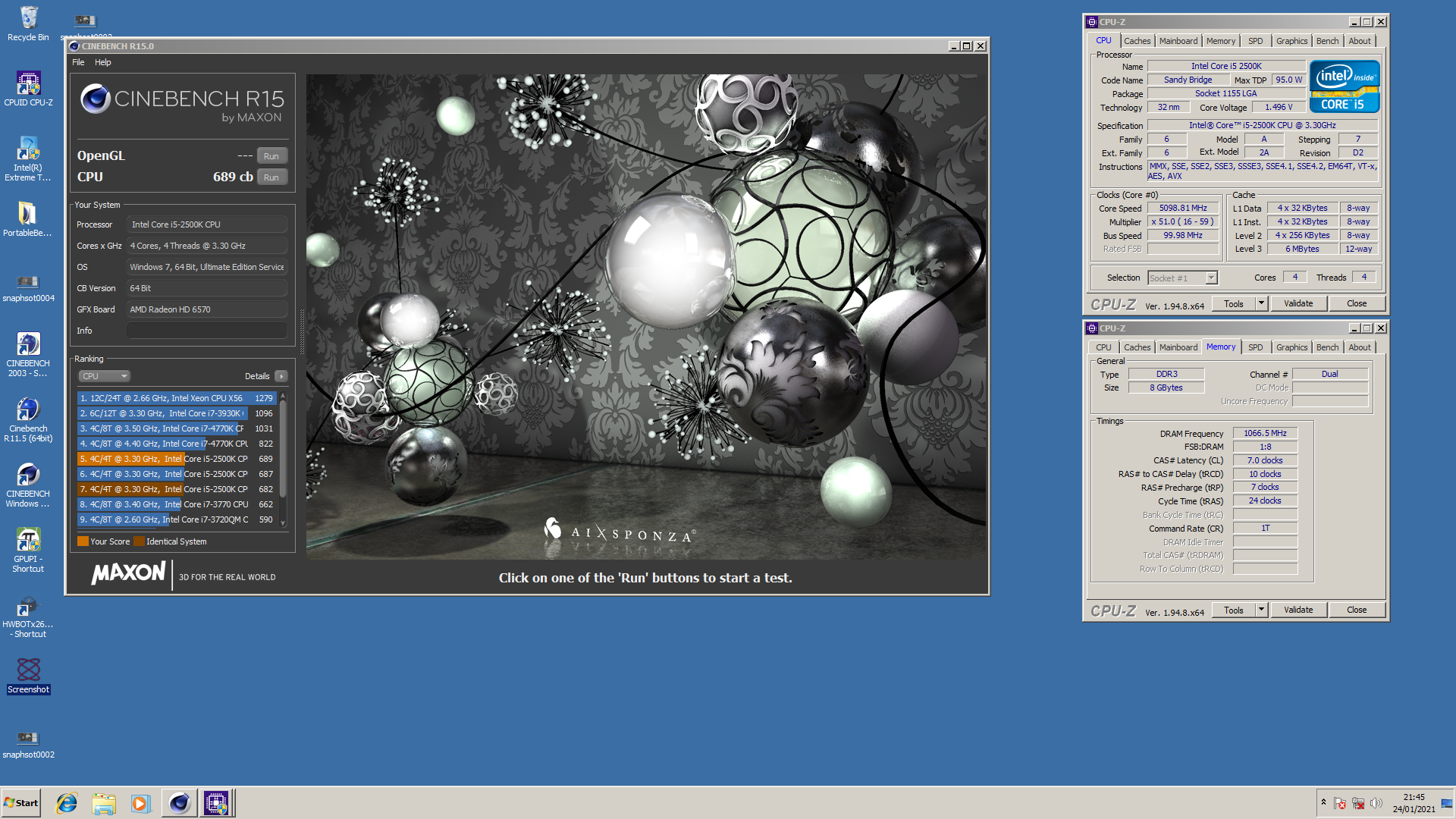Select ranking entry Xeon X56 1279
This screenshot has height=819, width=1456.
pos(176,398)
